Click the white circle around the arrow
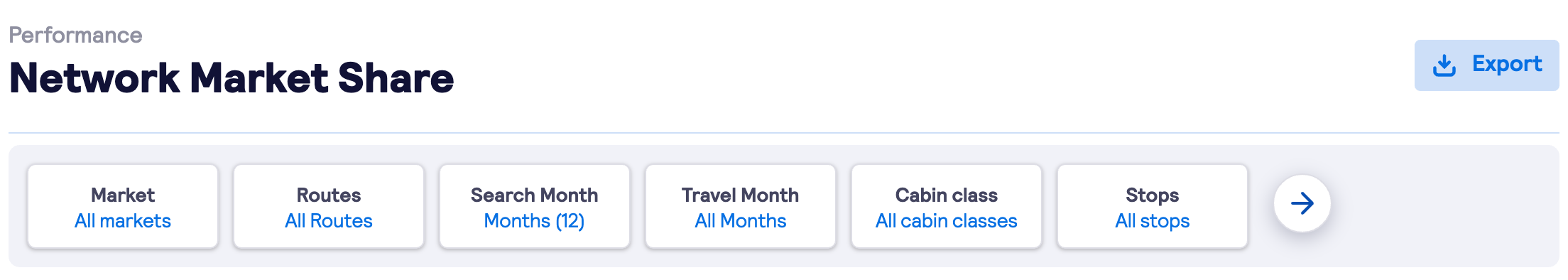1568x280 pixels. tap(1302, 204)
